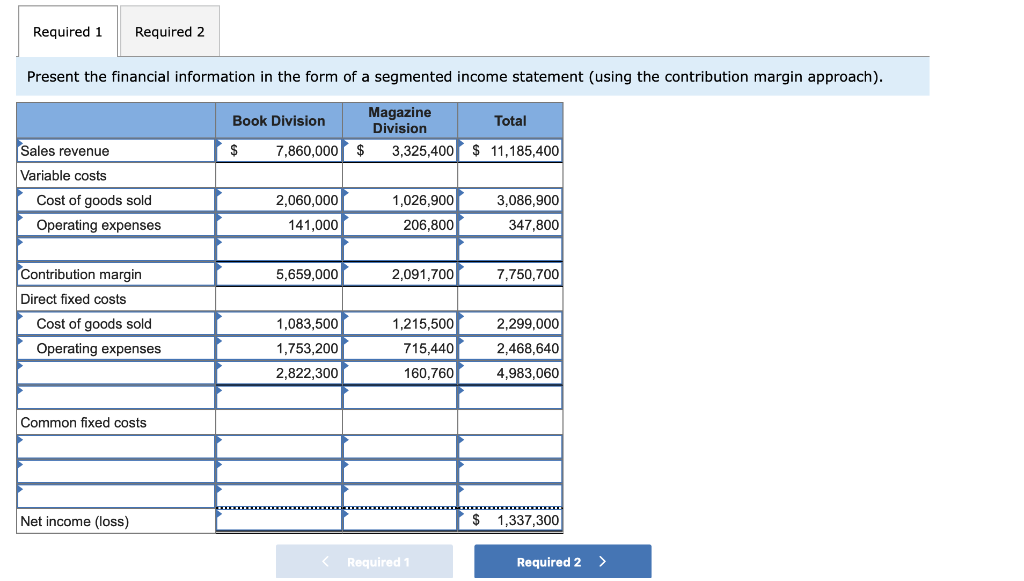Select the Net income cell showing 1,337,300

pyautogui.click(x=510, y=520)
